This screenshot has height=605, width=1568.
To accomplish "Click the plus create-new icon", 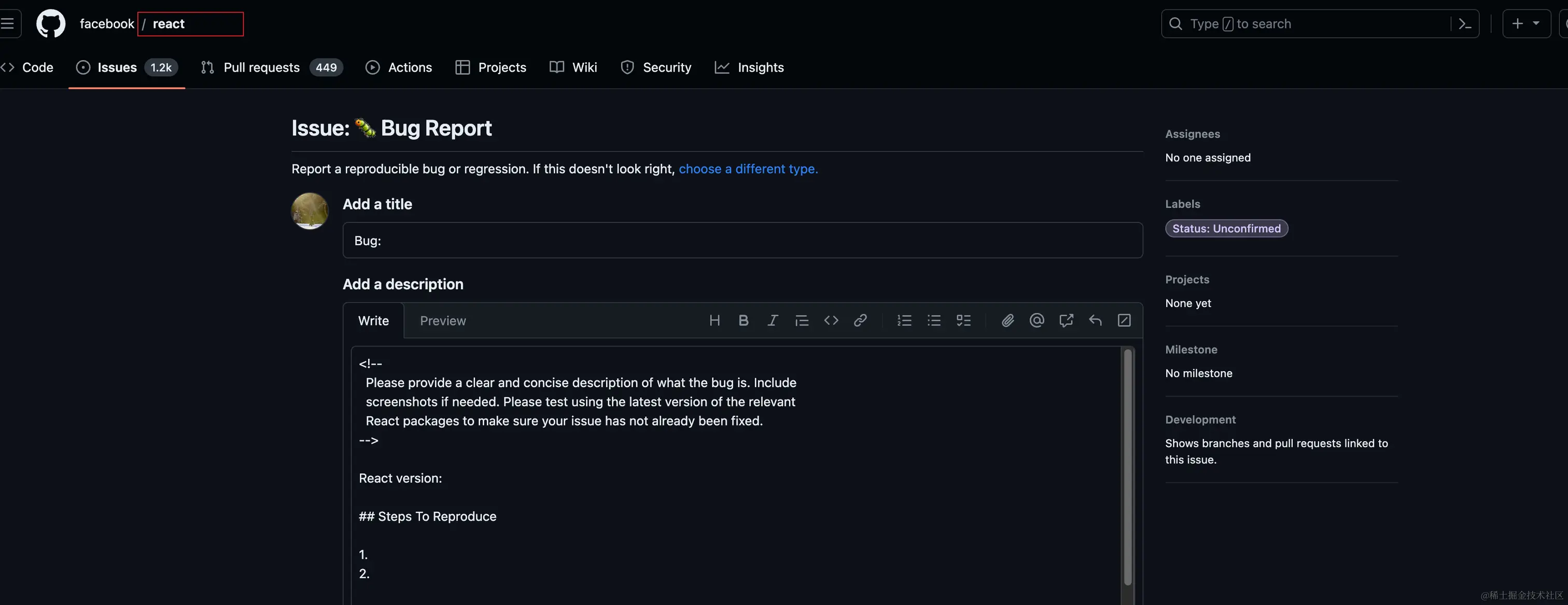I will (1518, 24).
